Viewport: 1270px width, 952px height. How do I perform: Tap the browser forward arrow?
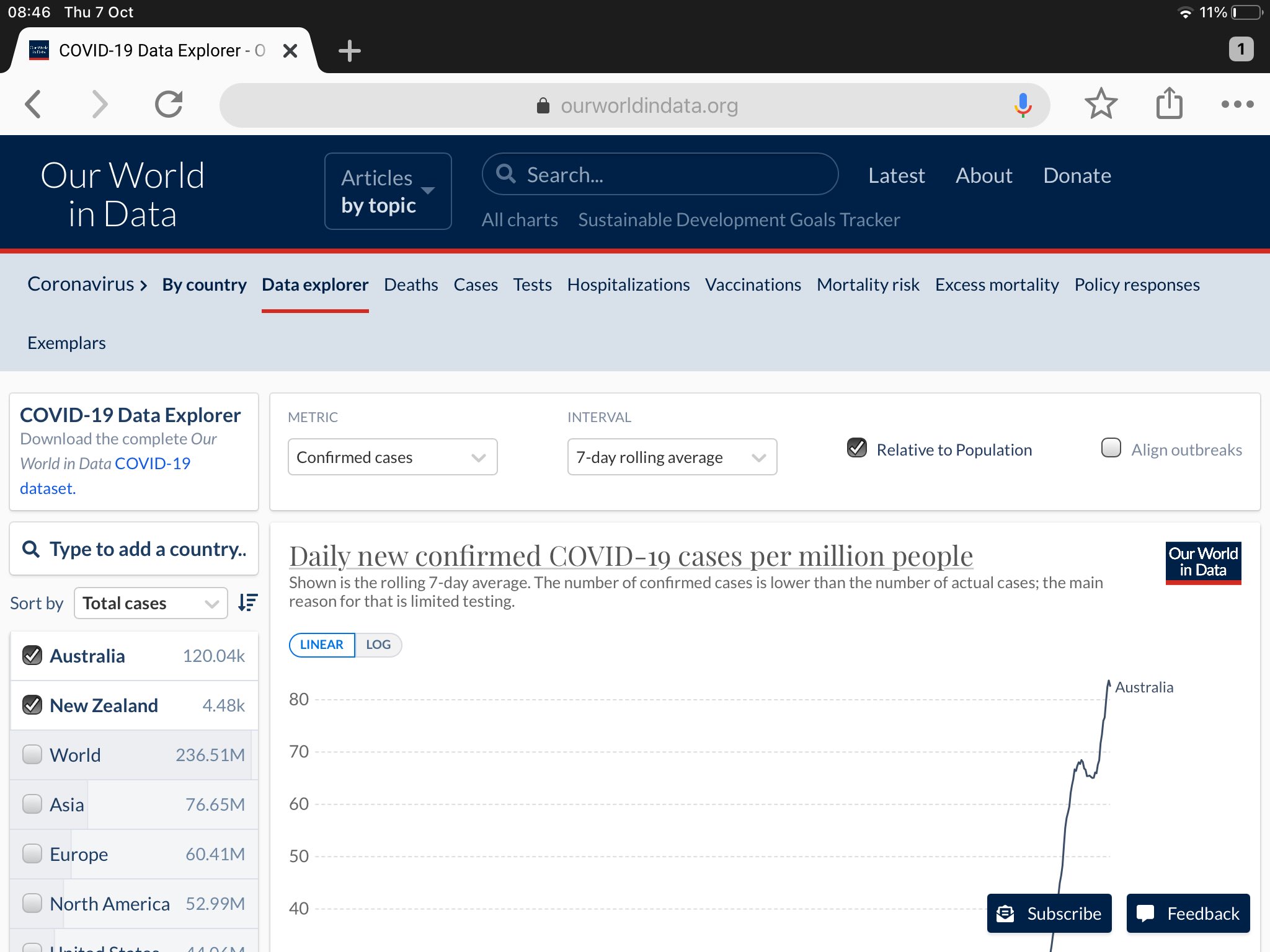click(x=99, y=104)
